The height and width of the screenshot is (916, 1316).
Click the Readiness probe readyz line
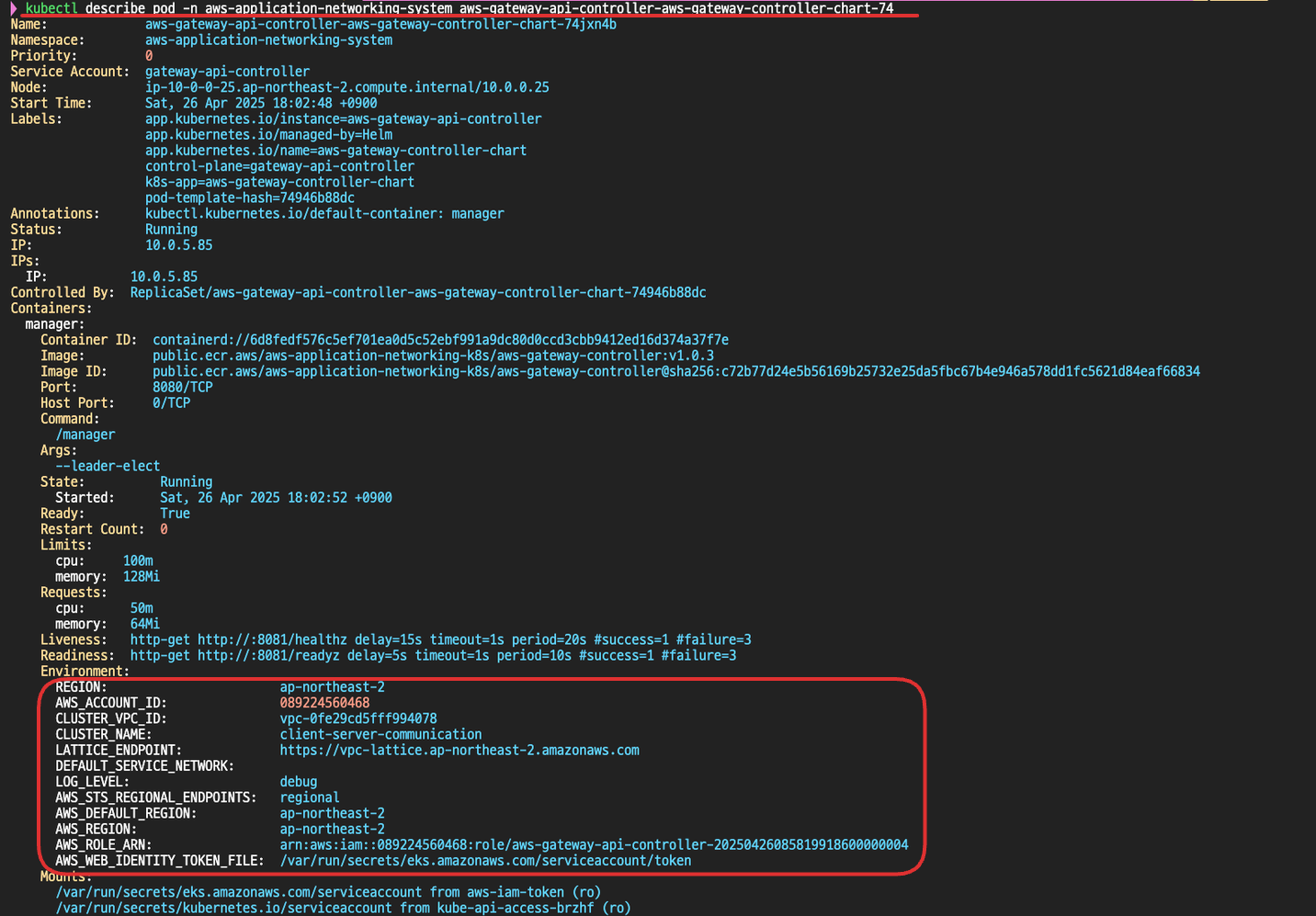[x=433, y=655]
